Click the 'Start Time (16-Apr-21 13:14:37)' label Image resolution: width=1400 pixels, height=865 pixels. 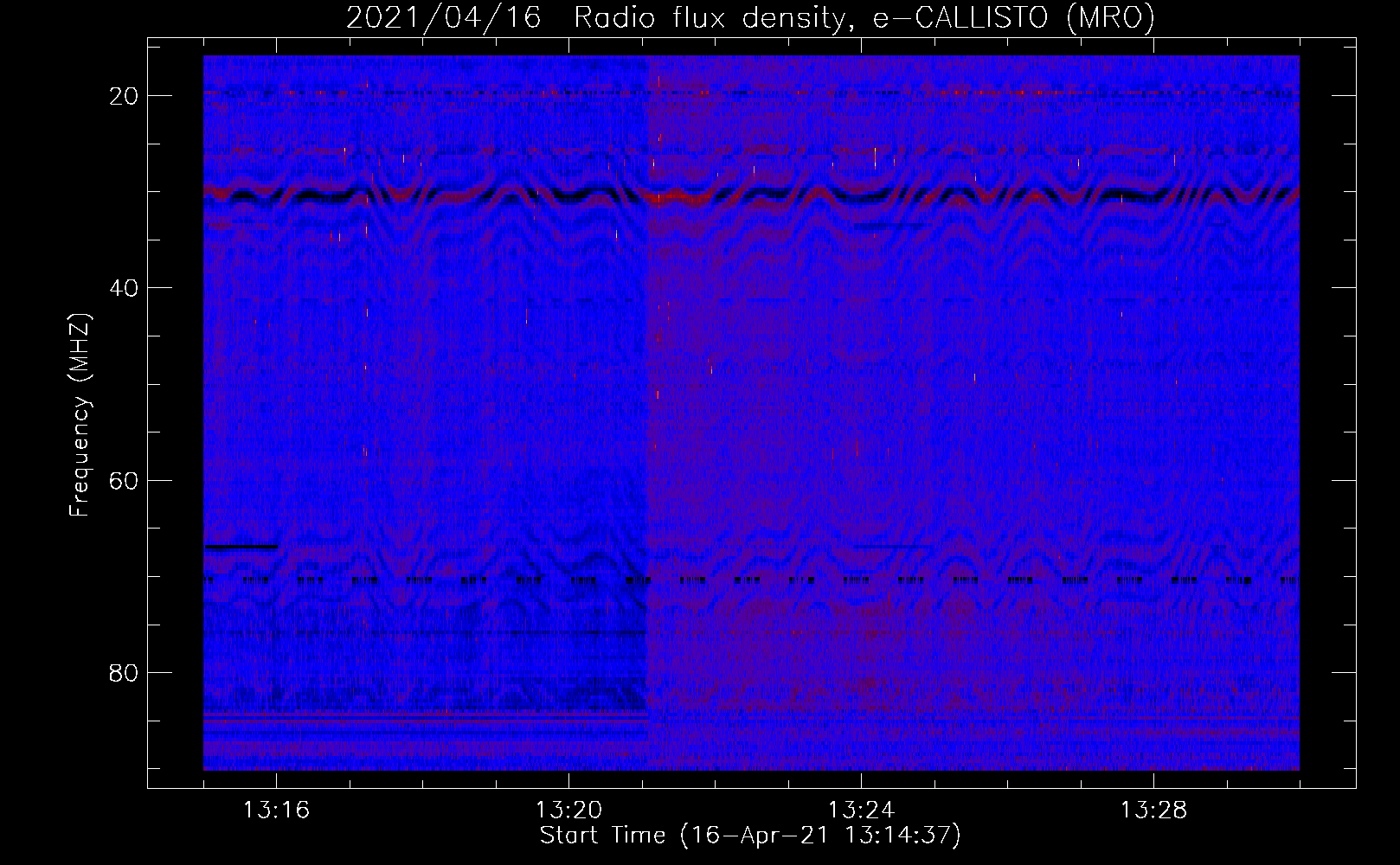[750, 836]
